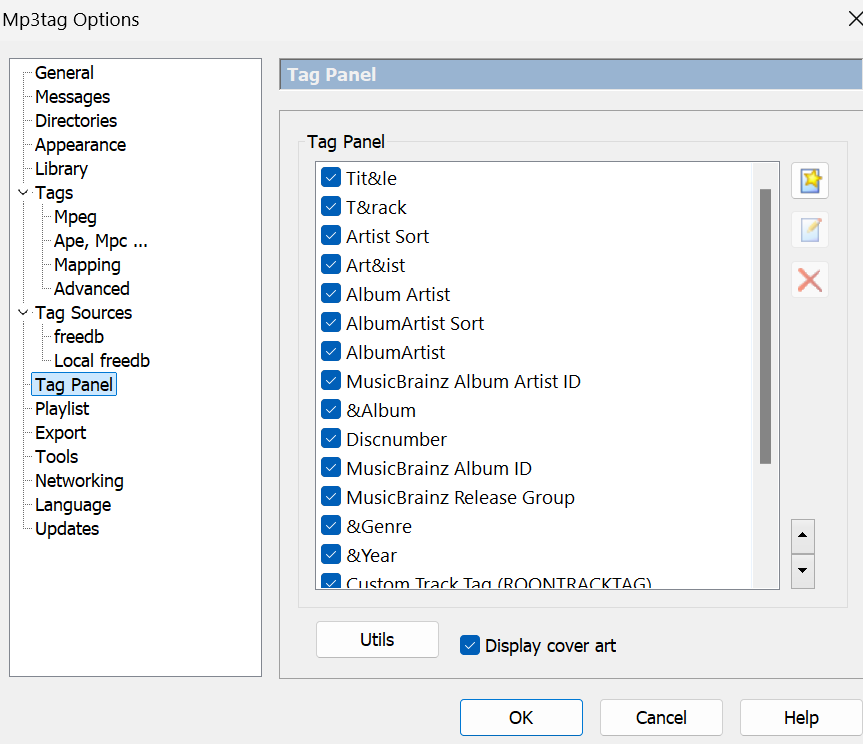Click the tag list vertical scrollbar
863x744 pixels.
click(765, 326)
